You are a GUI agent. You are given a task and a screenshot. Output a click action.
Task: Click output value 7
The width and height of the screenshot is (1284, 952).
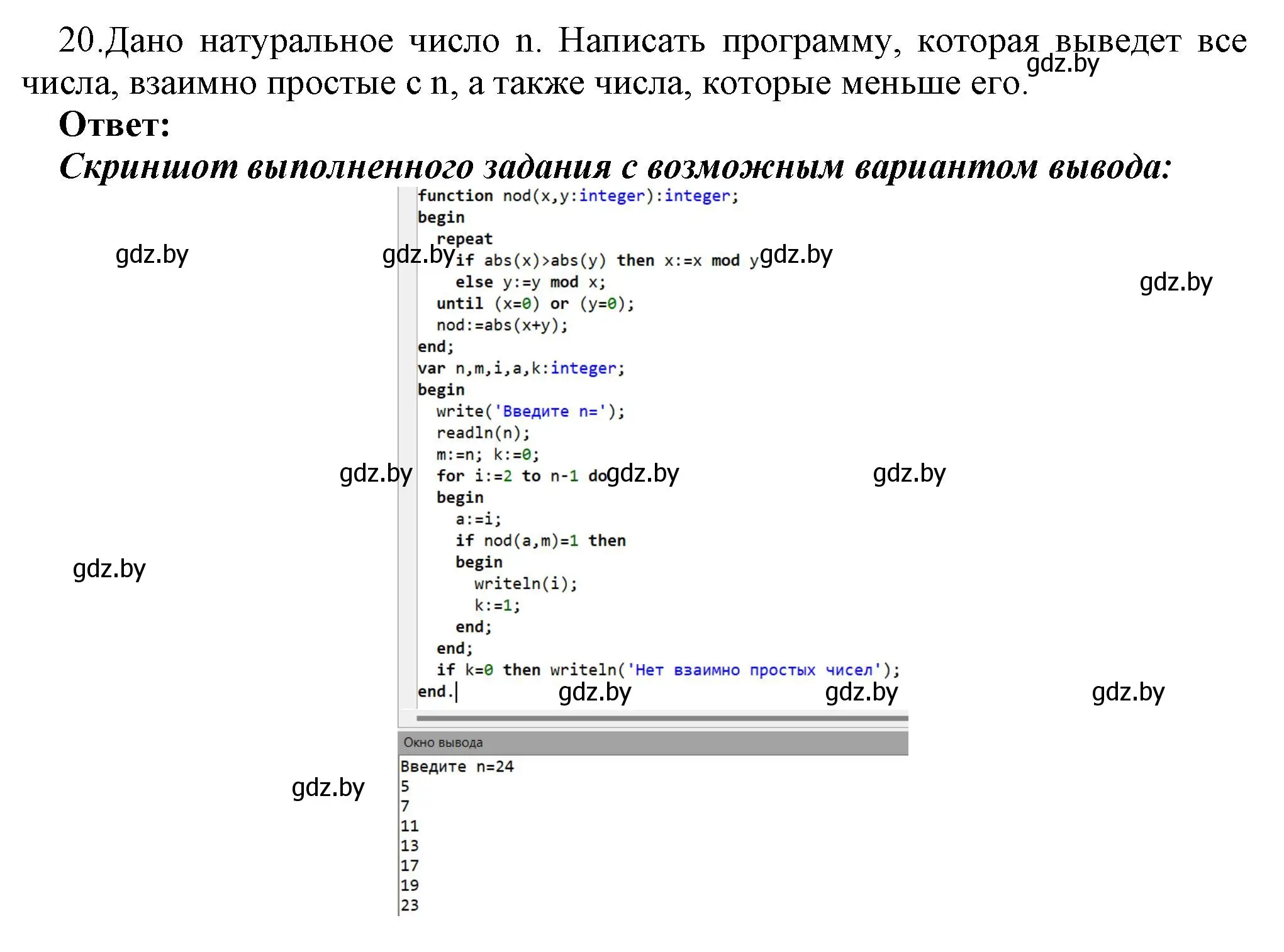(x=405, y=806)
